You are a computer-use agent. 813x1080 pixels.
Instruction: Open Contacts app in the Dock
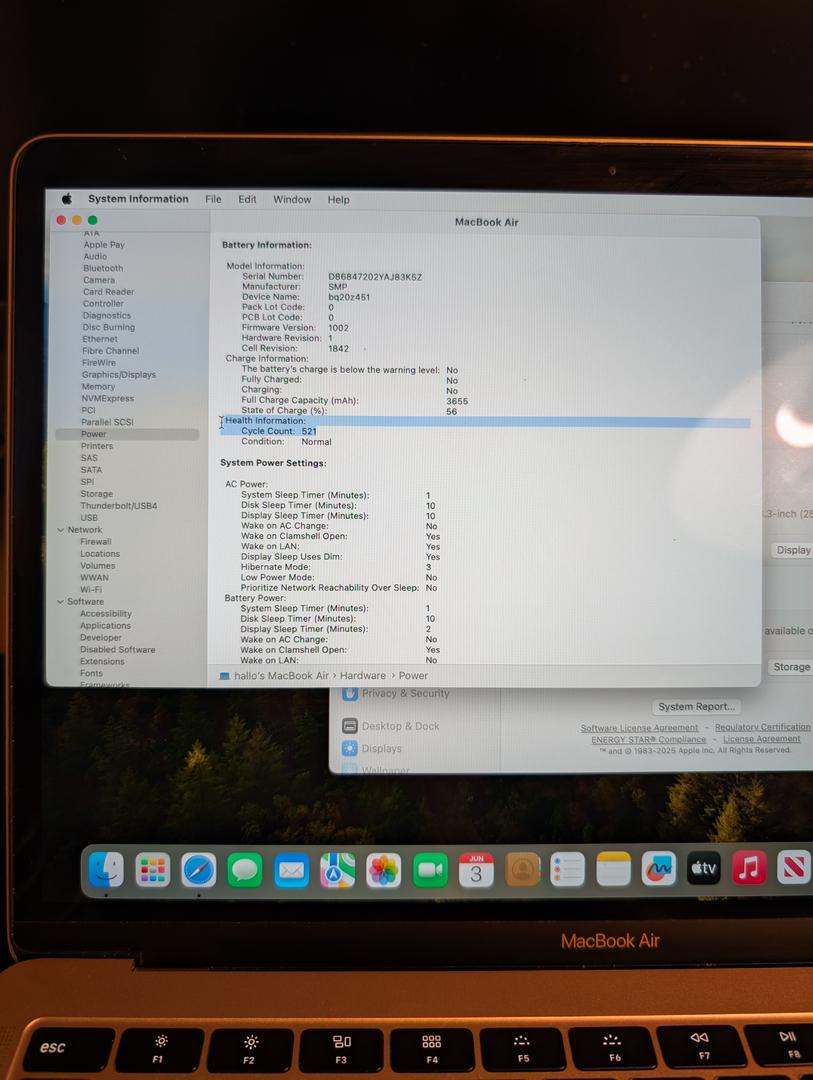pyautogui.click(x=522, y=870)
